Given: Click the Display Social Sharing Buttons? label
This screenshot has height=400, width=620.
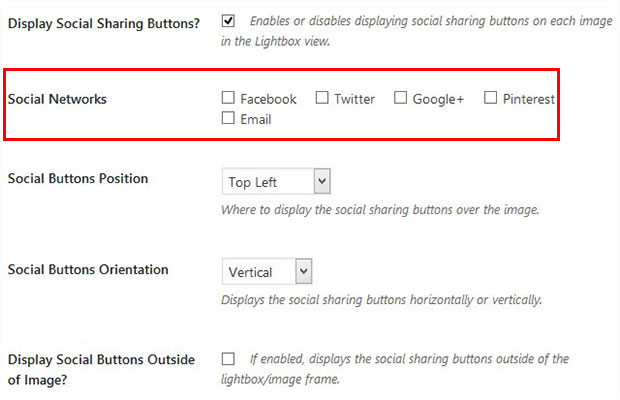Looking at the screenshot, I should pos(104,24).
